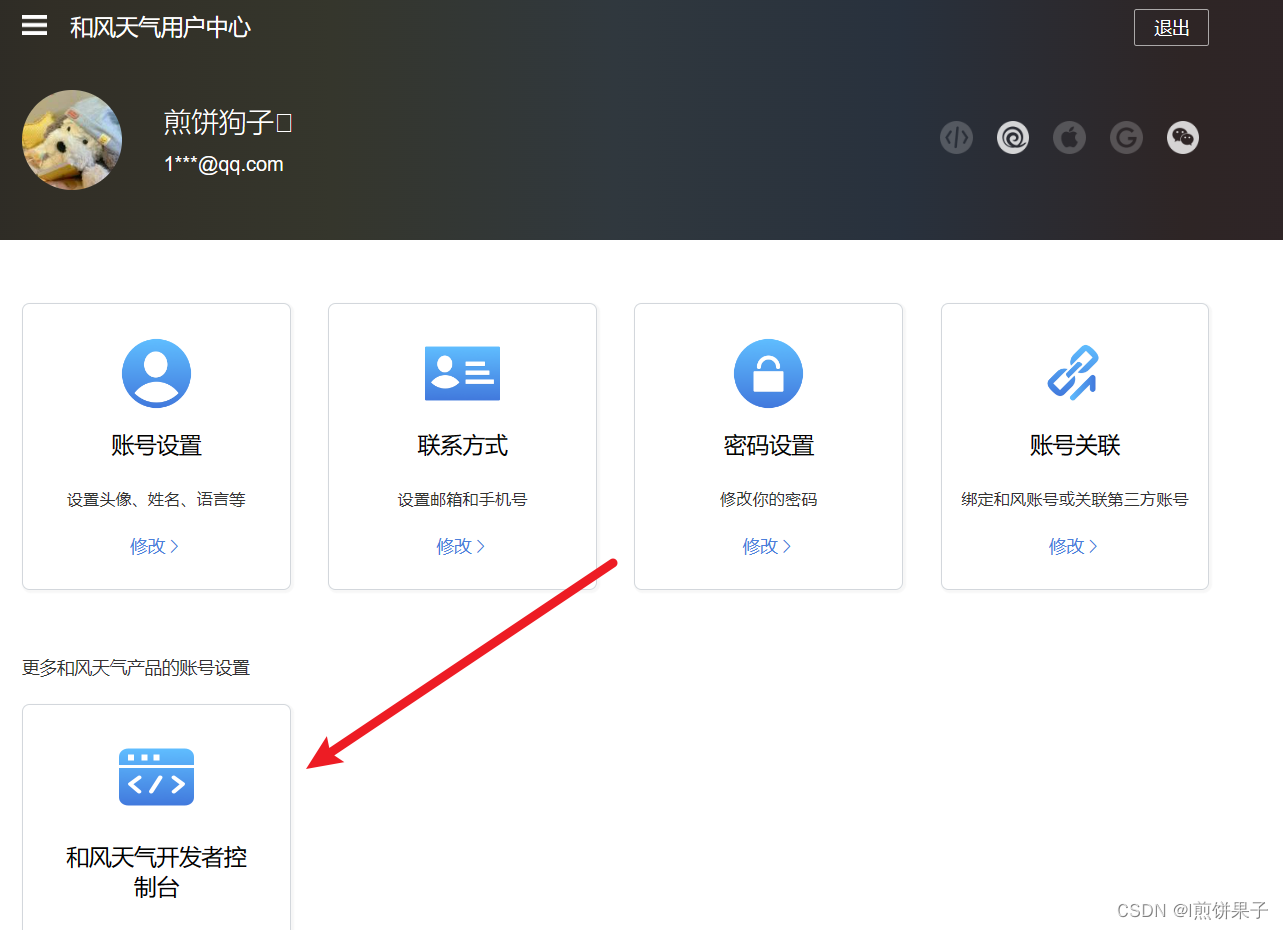Click the 账号设置 card heading

pos(157,445)
